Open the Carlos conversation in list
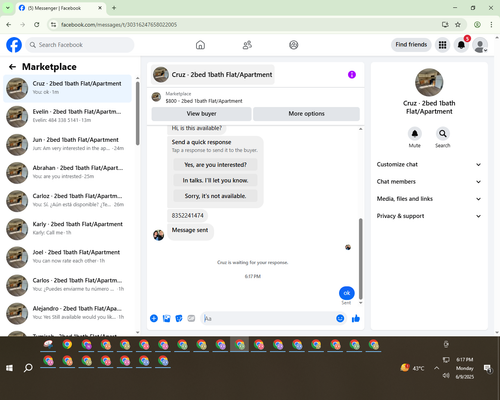Viewport: 500px width, 400px height. (x=67, y=285)
